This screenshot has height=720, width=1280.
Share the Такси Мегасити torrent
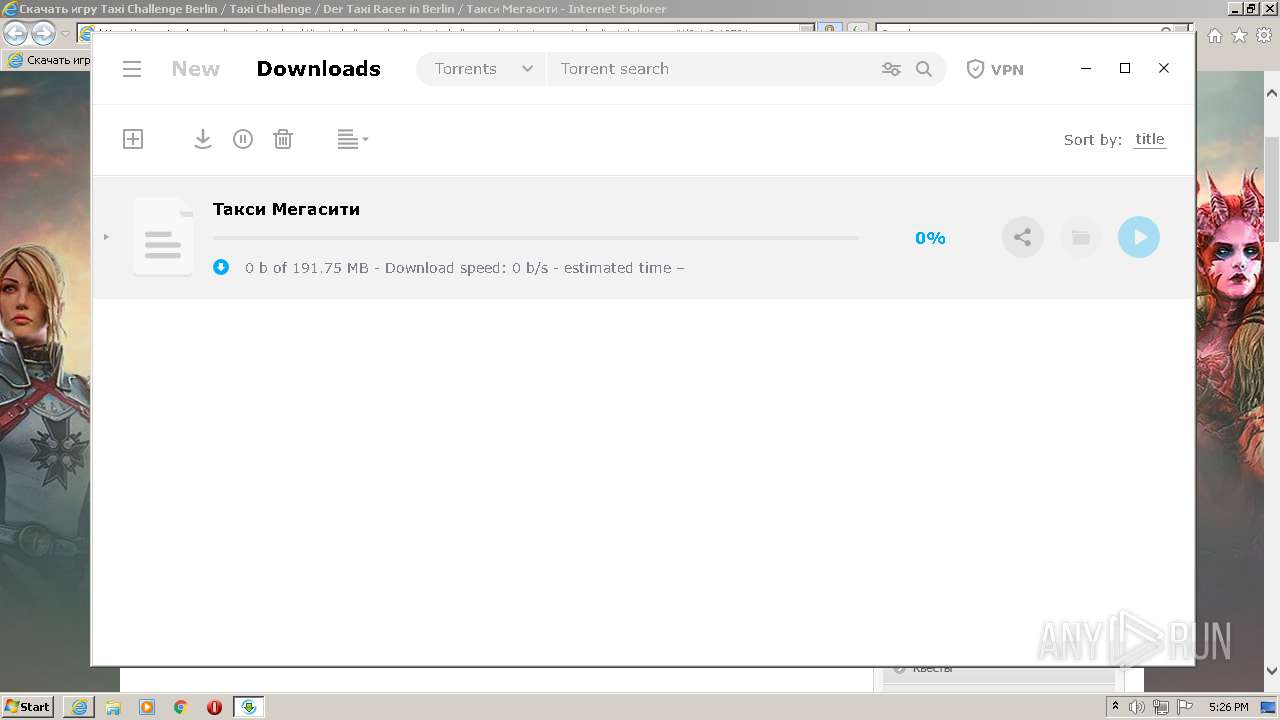[x=1022, y=237]
